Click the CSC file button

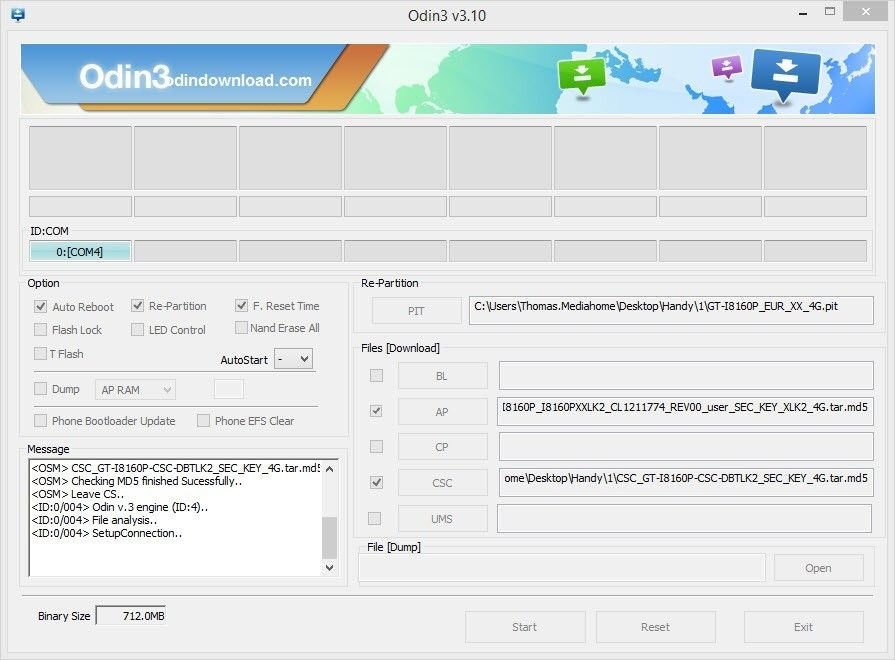[x=442, y=483]
